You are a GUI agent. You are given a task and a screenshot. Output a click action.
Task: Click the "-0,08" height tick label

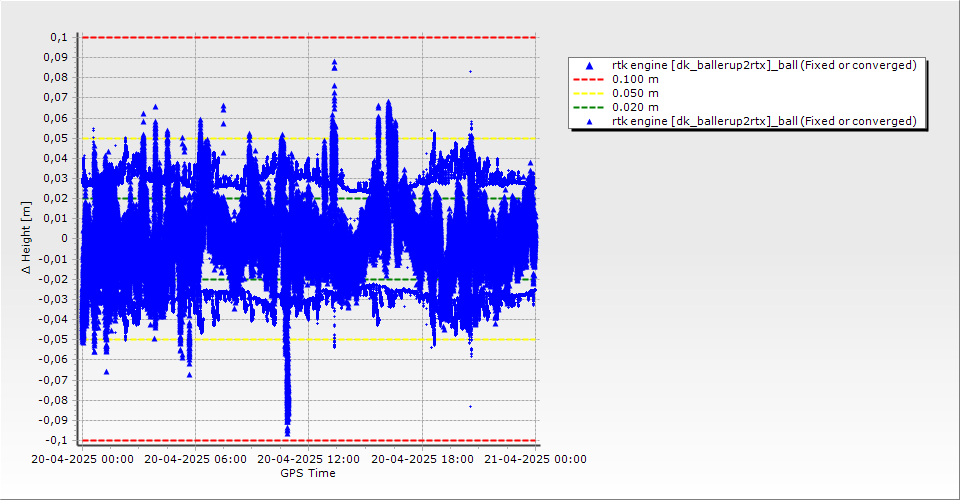click(x=54, y=400)
